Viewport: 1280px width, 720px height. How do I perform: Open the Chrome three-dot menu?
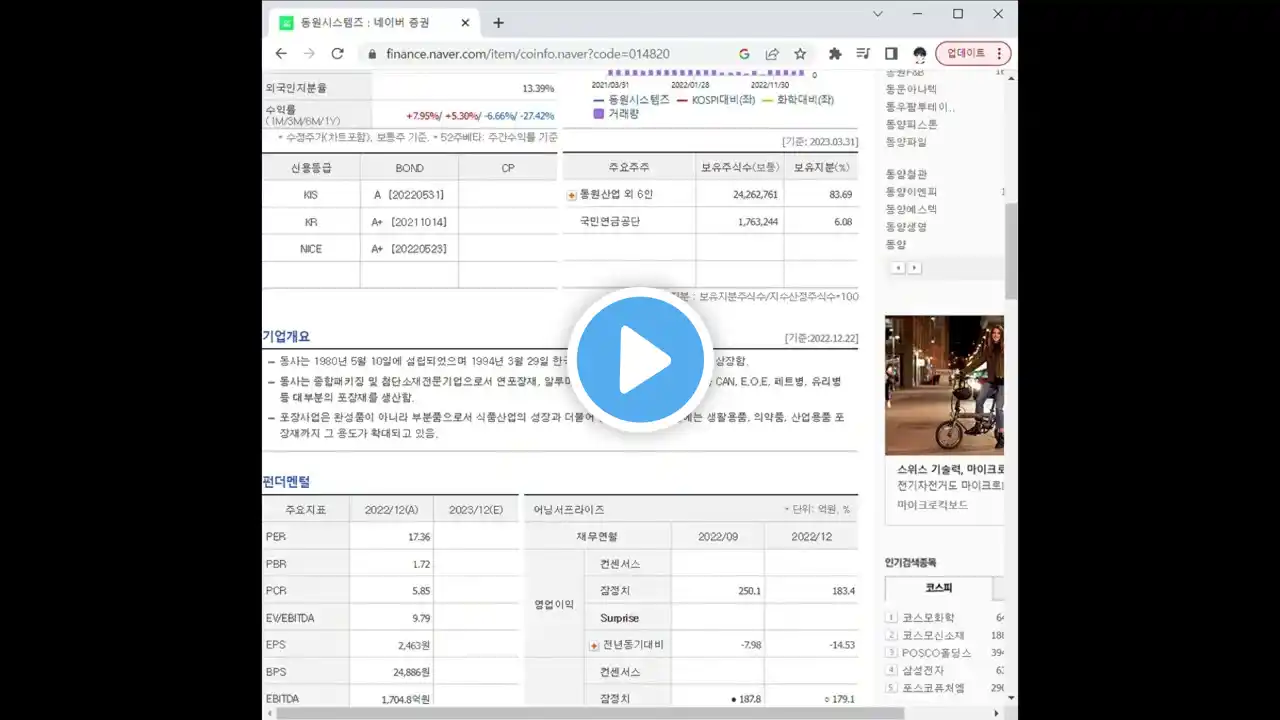[999, 54]
